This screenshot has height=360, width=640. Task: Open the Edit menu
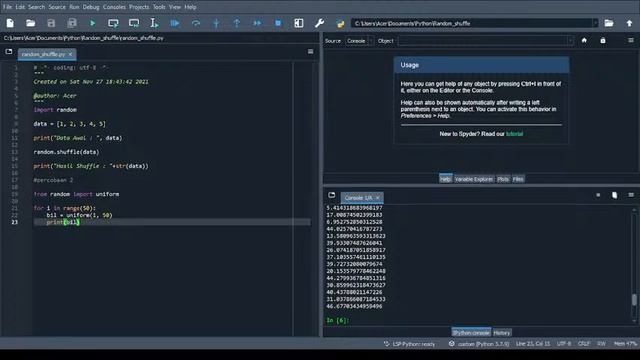[x=20, y=7]
